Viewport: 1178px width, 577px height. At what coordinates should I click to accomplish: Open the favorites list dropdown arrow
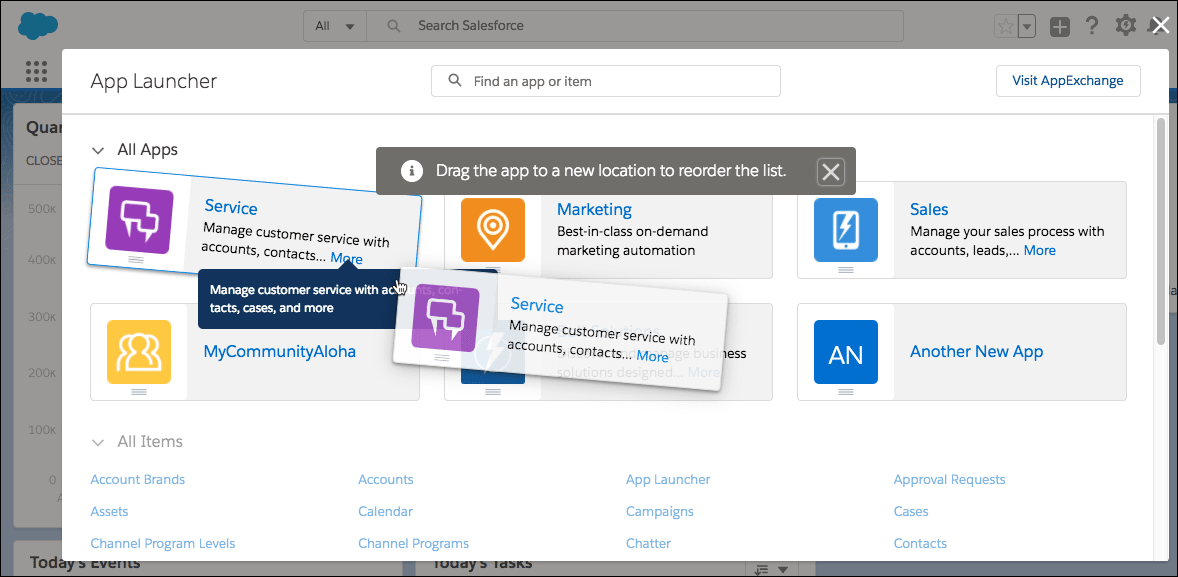[x=1027, y=27]
